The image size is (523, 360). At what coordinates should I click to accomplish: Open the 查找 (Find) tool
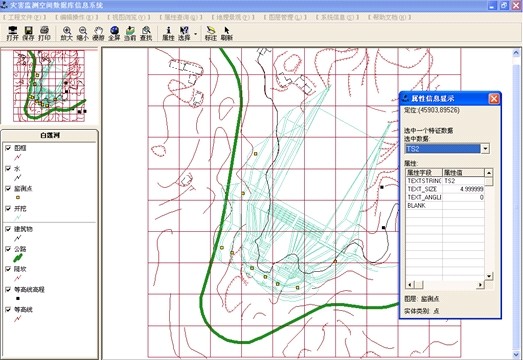(x=146, y=34)
